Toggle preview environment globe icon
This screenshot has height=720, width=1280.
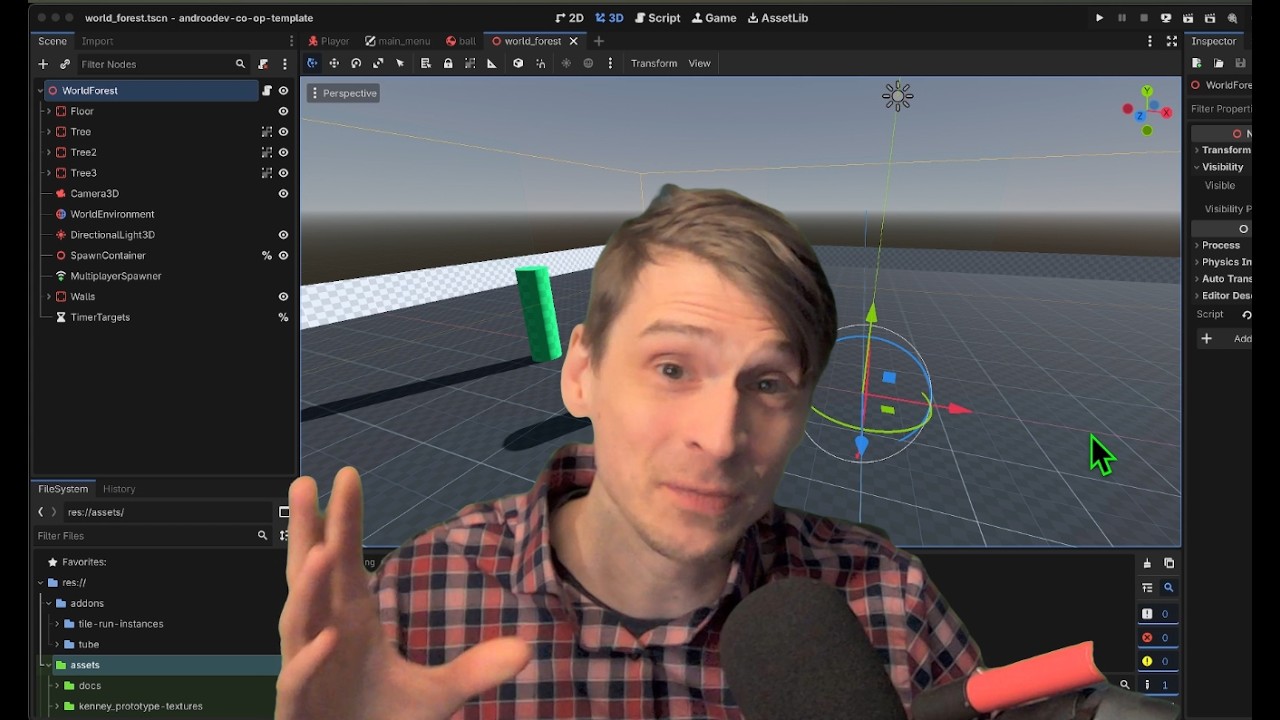[588, 63]
